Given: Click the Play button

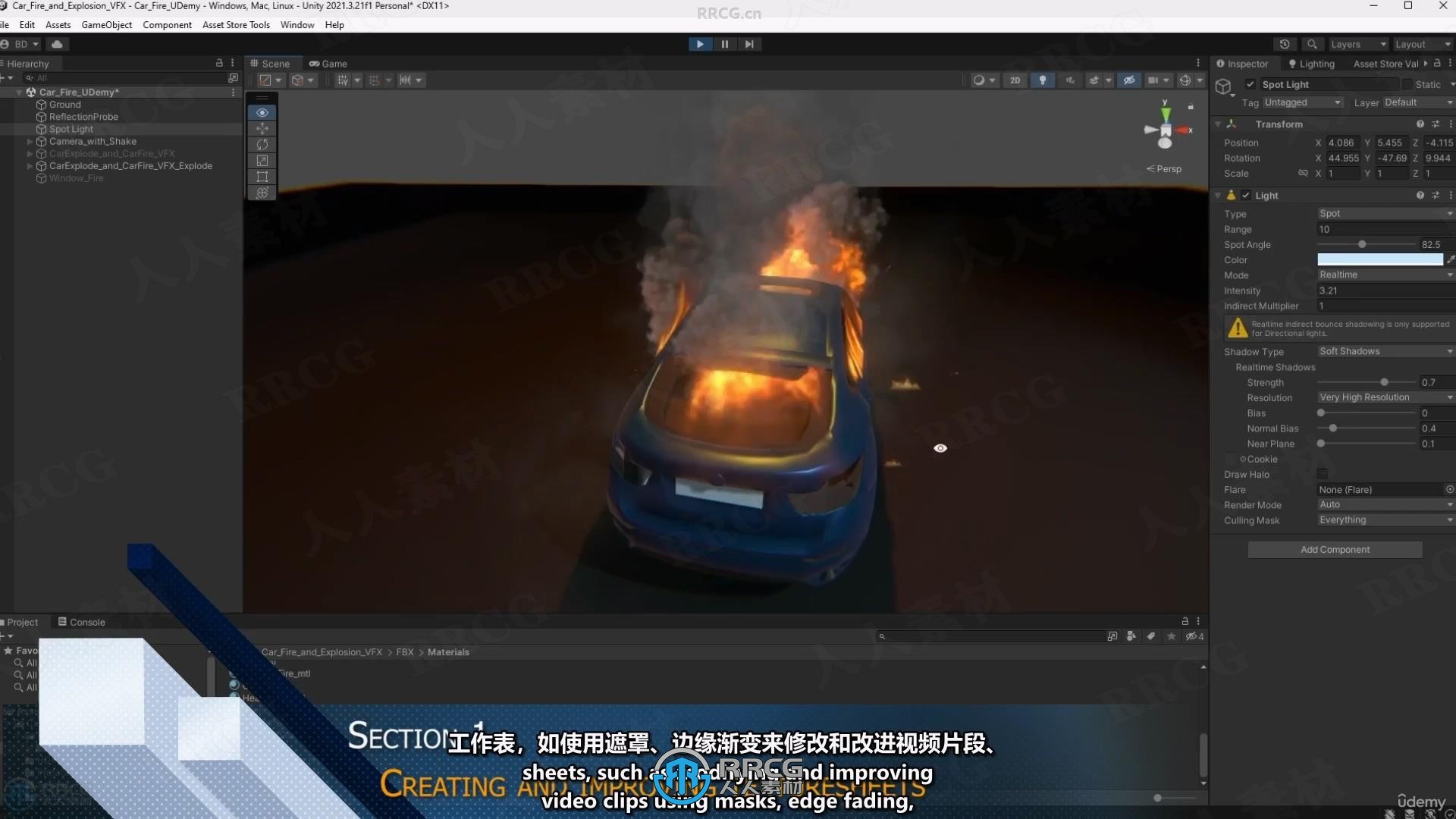Looking at the screenshot, I should tap(700, 44).
